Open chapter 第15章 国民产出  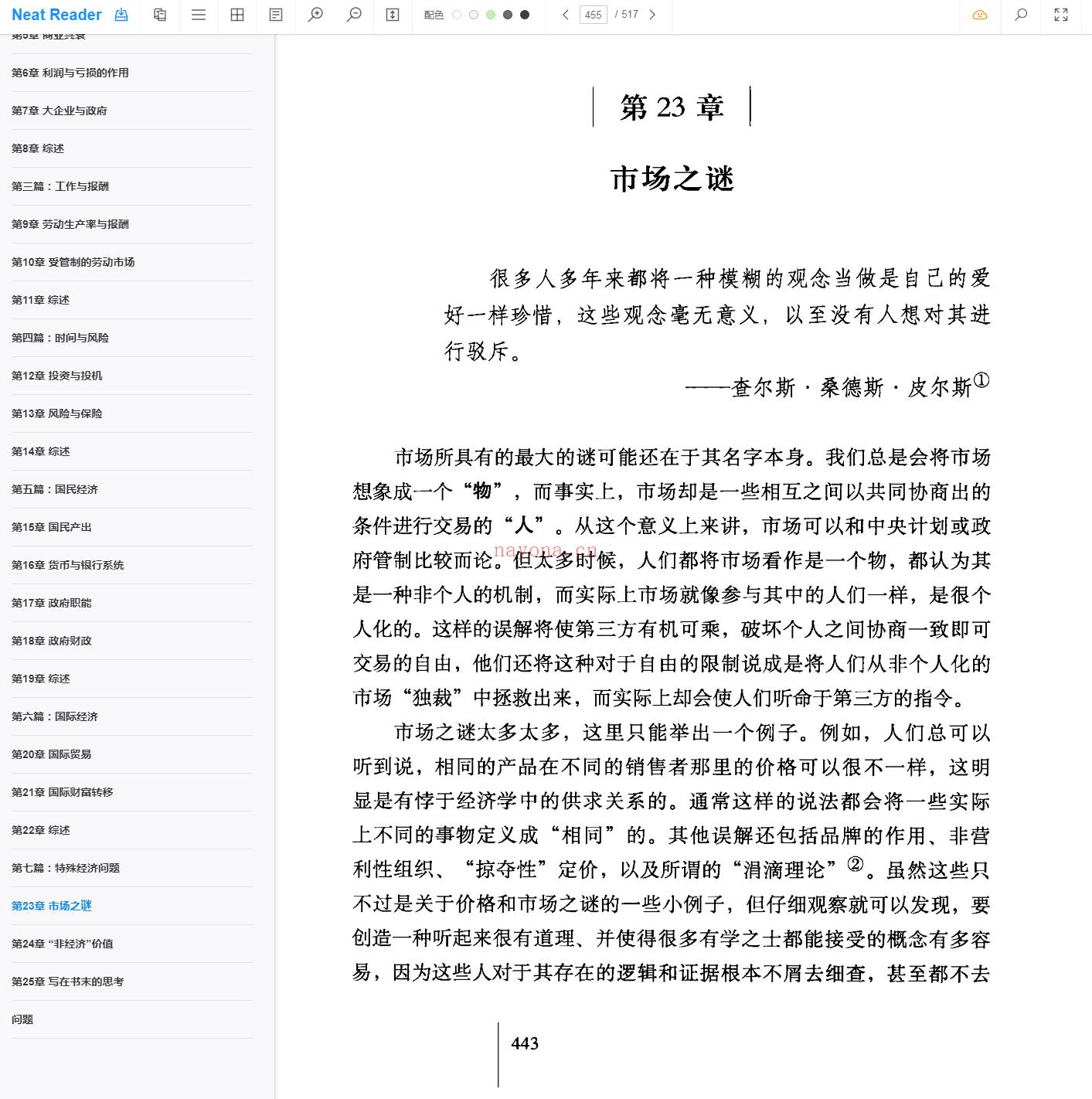(x=52, y=527)
